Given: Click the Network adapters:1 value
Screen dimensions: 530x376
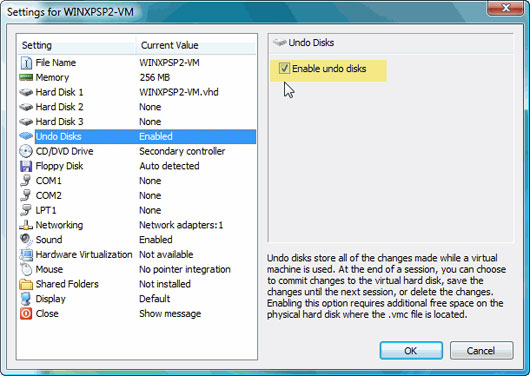Looking at the screenshot, I should point(181,225).
